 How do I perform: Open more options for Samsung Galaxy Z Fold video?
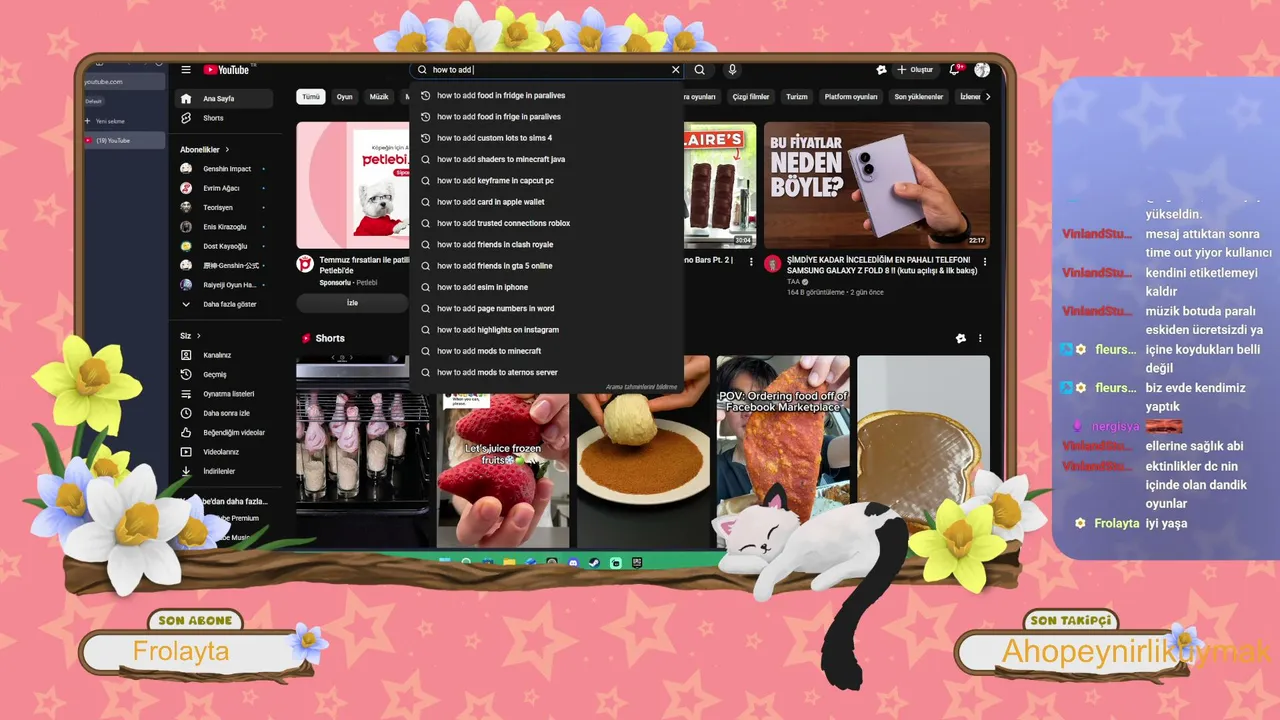pyautogui.click(x=985, y=262)
